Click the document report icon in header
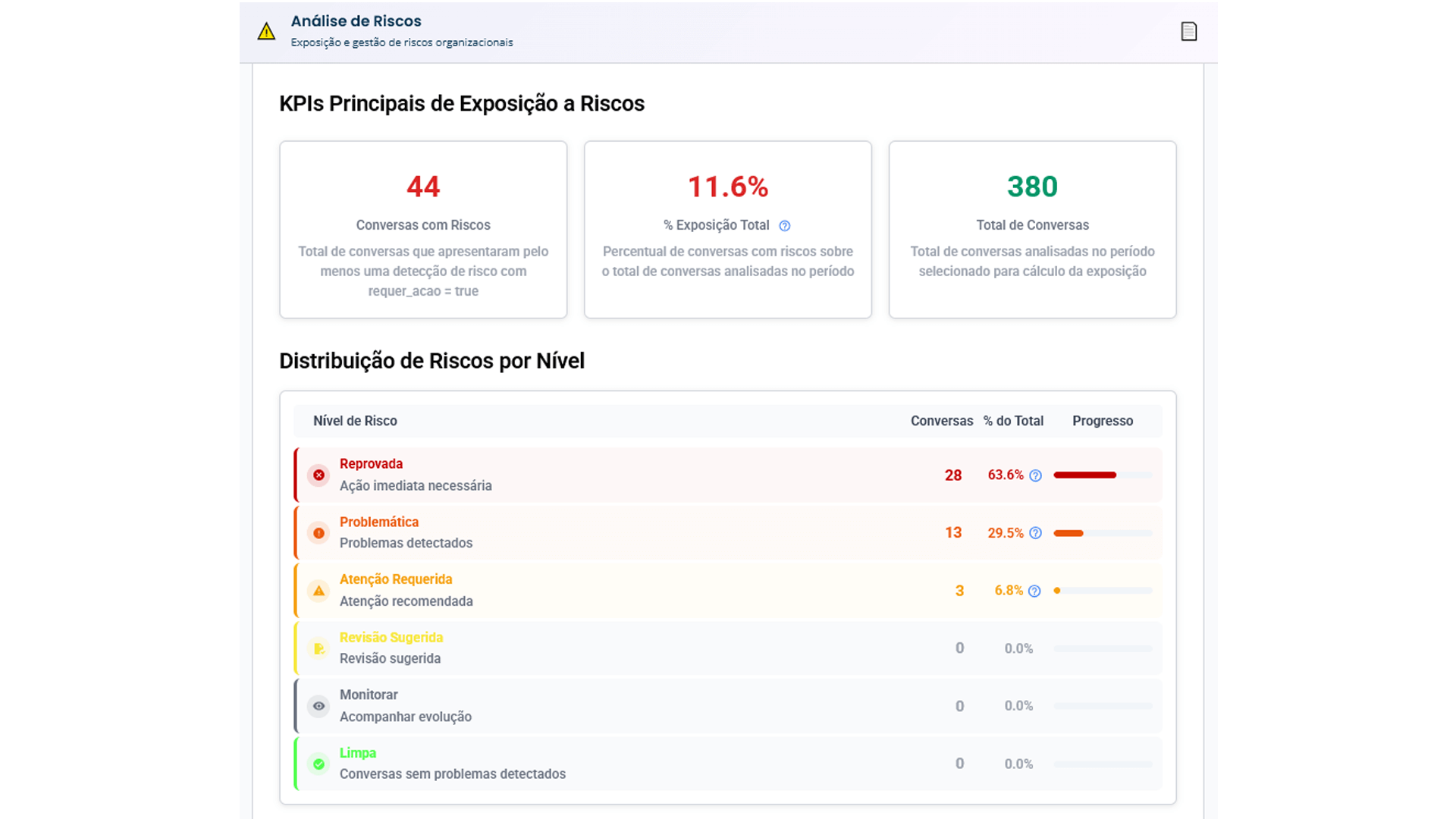1456x819 pixels. click(x=1188, y=31)
